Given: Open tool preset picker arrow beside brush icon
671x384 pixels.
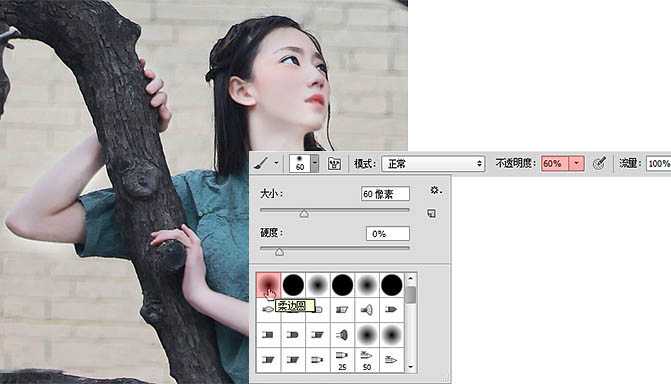Looking at the screenshot, I should click(x=276, y=163).
